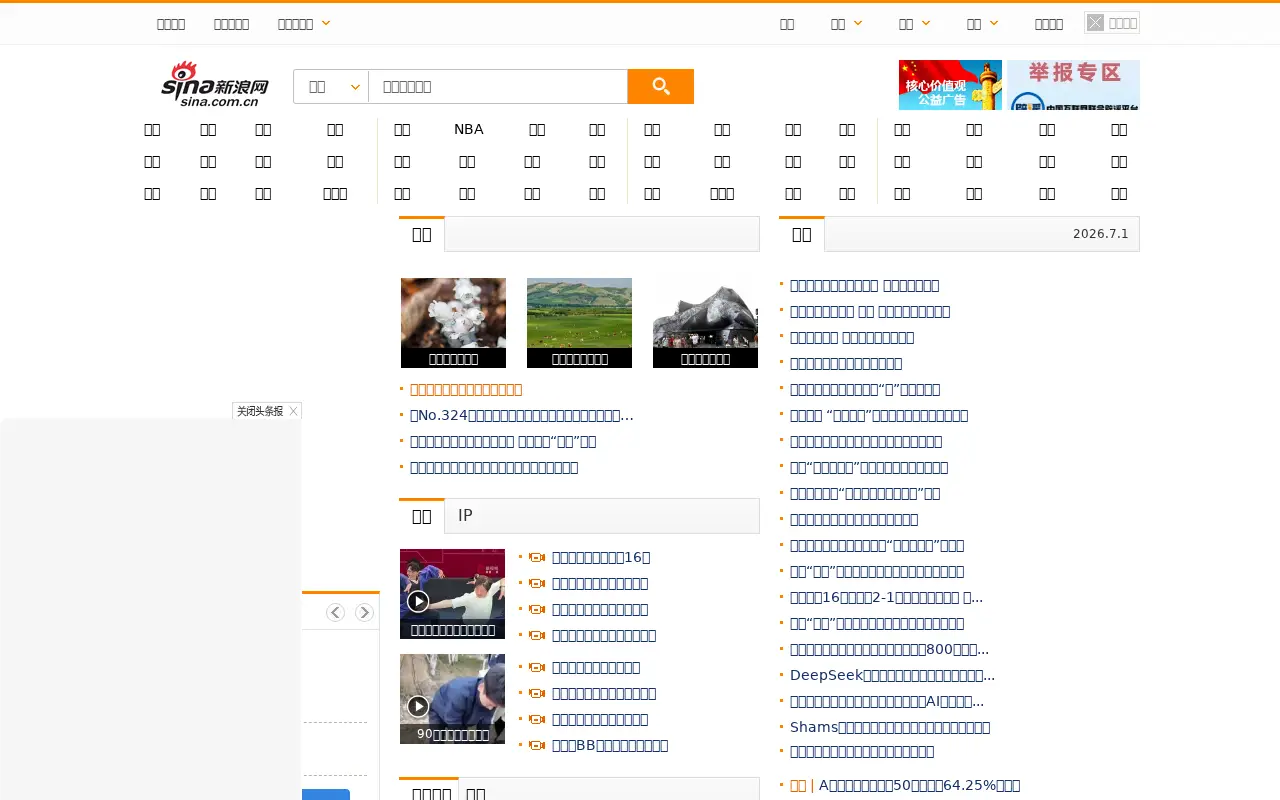Screen dimensions: 1280x800
Task: Play the video thumbnail captioned starting with 90
Action: pos(452,699)
